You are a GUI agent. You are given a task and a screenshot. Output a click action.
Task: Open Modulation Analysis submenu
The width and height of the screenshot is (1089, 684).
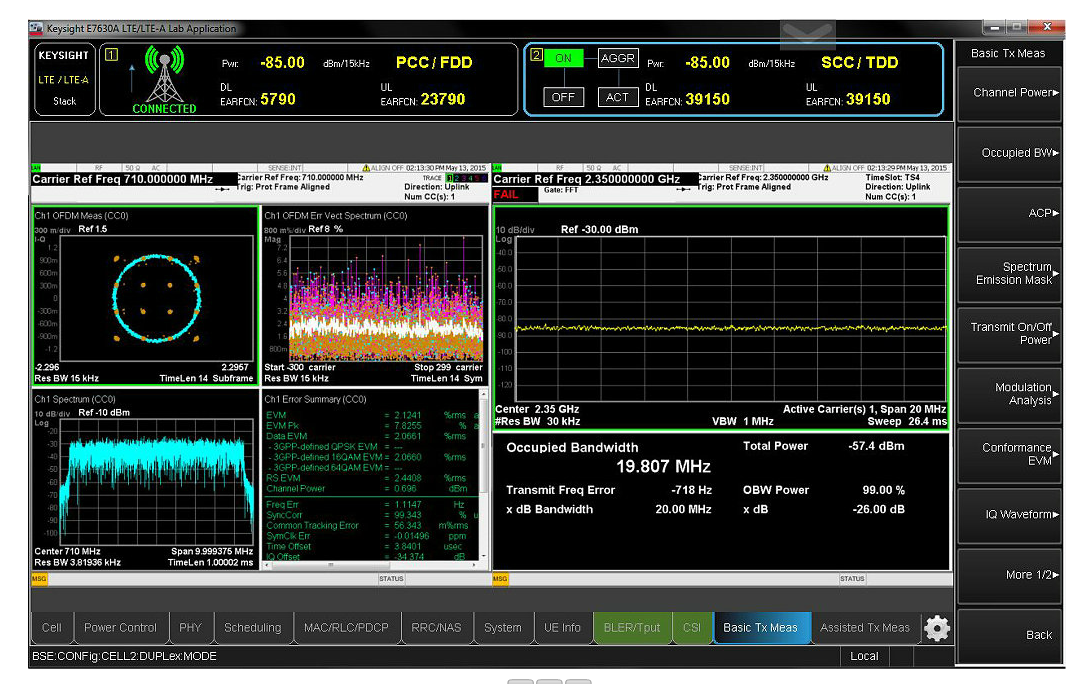click(1009, 394)
